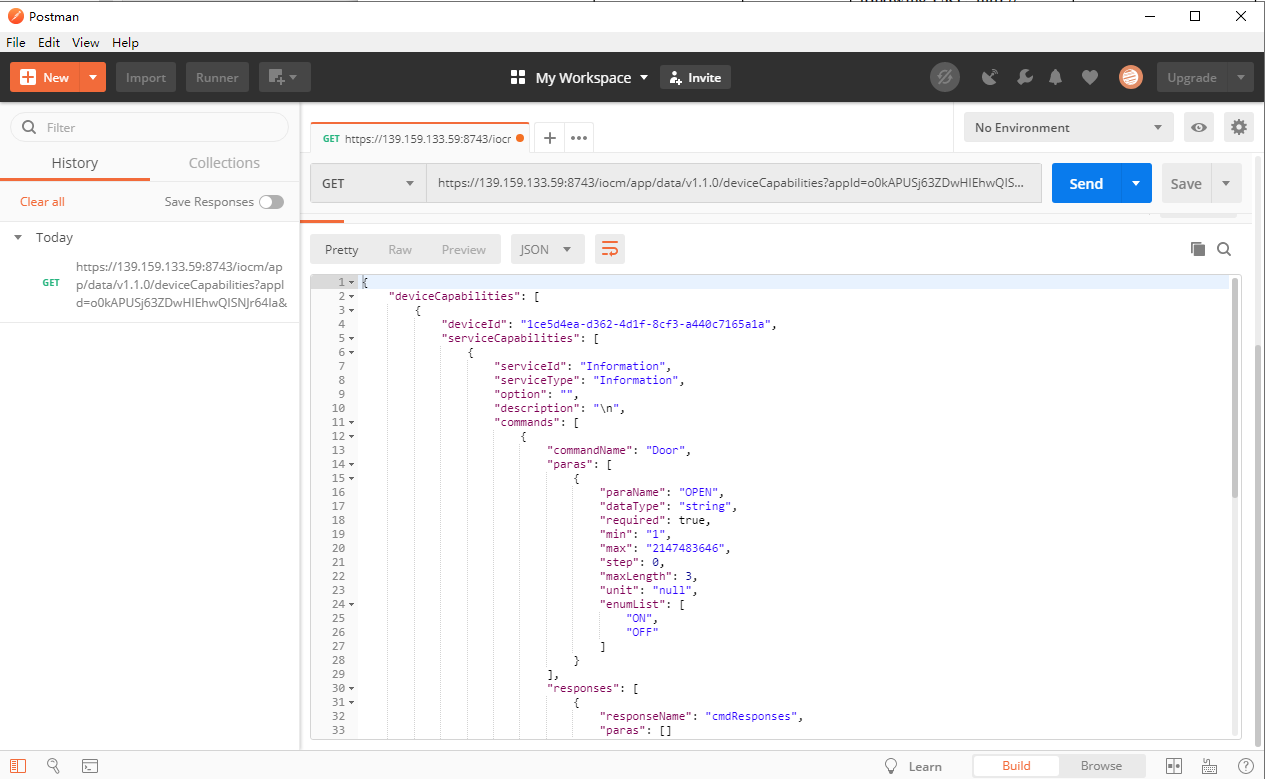Screen dimensions: 1266x779
Task: Click the Clear all link
Action: (x=42, y=202)
